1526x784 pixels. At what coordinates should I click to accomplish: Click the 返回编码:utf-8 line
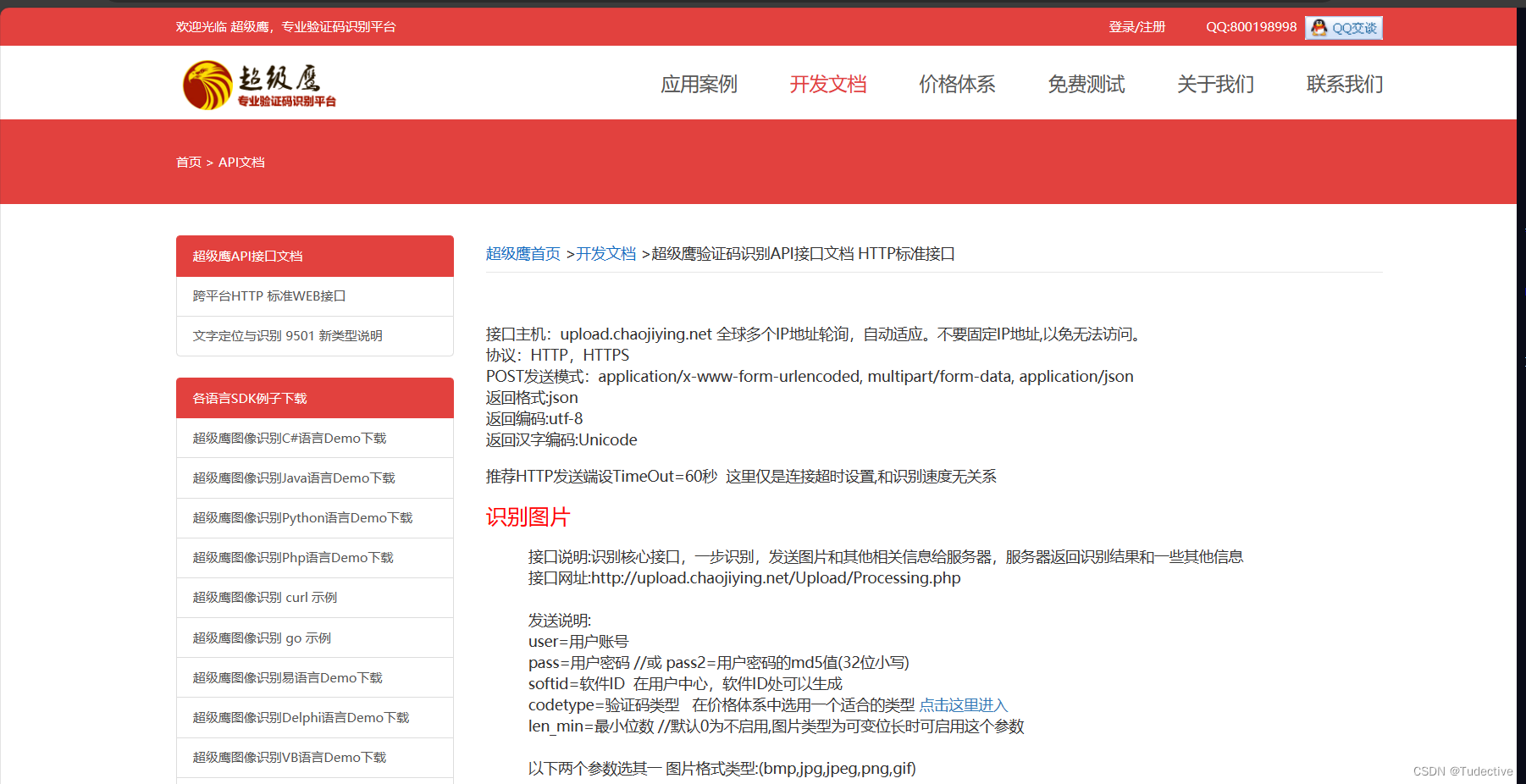pos(534,418)
